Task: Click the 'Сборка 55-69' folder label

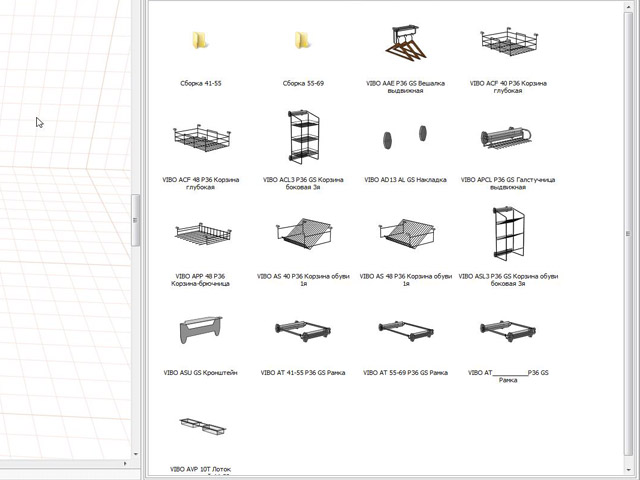Action: click(x=303, y=83)
